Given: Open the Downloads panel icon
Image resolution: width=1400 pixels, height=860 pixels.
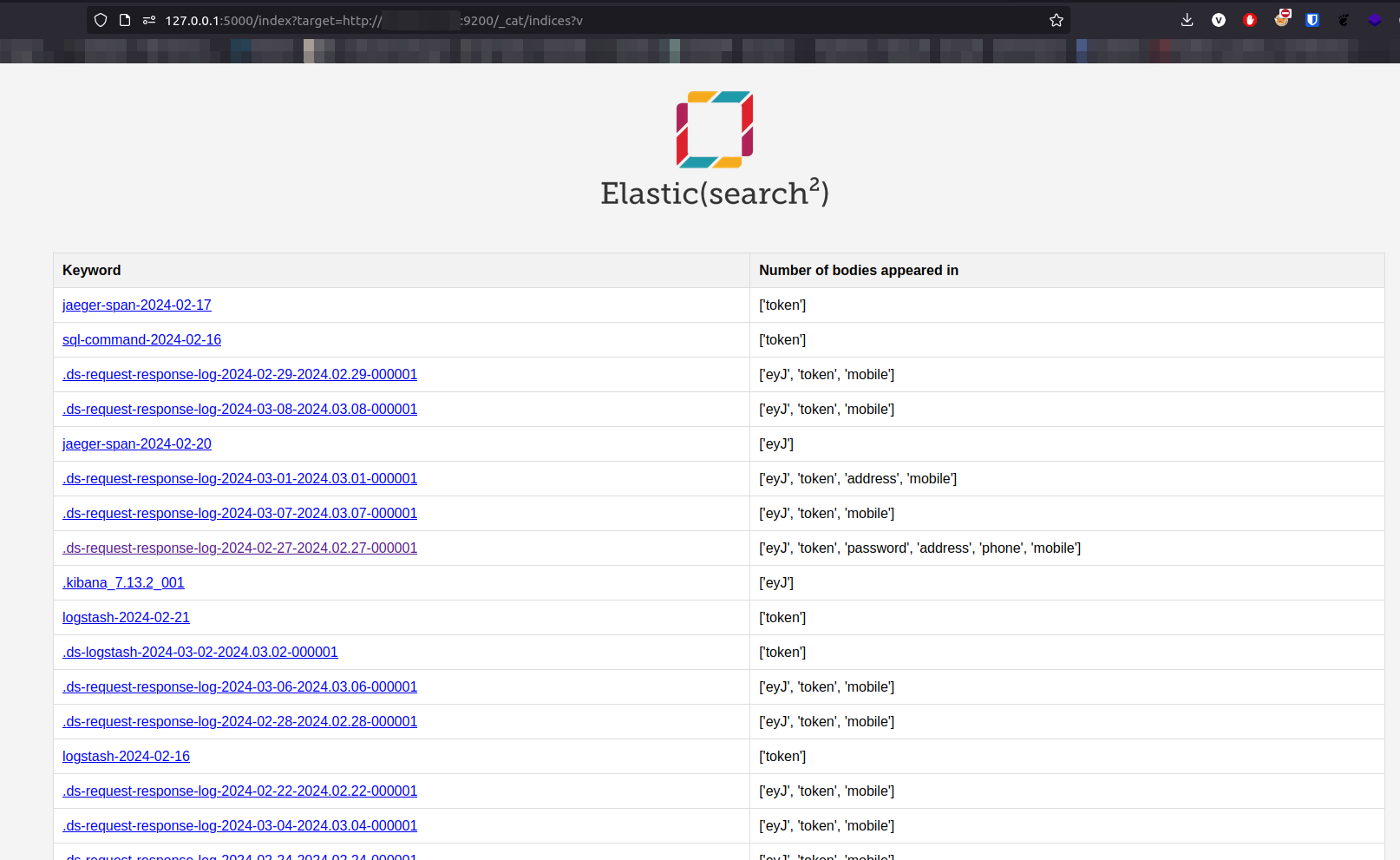Looking at the screenshot, I should pyautogui.click(x=1187, y=20).
